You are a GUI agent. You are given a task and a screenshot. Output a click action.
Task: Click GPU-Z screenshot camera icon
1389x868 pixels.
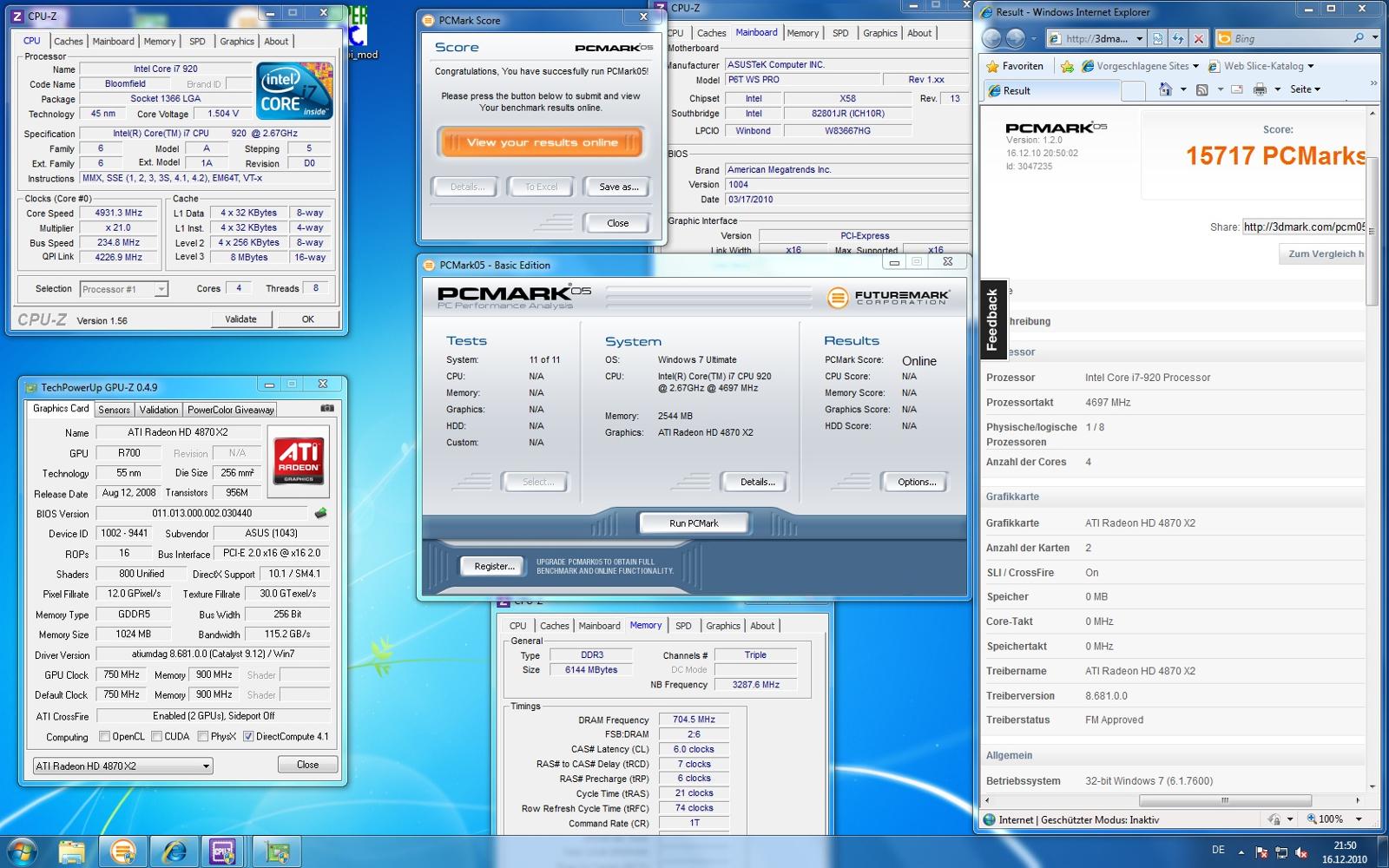[327, 408]
